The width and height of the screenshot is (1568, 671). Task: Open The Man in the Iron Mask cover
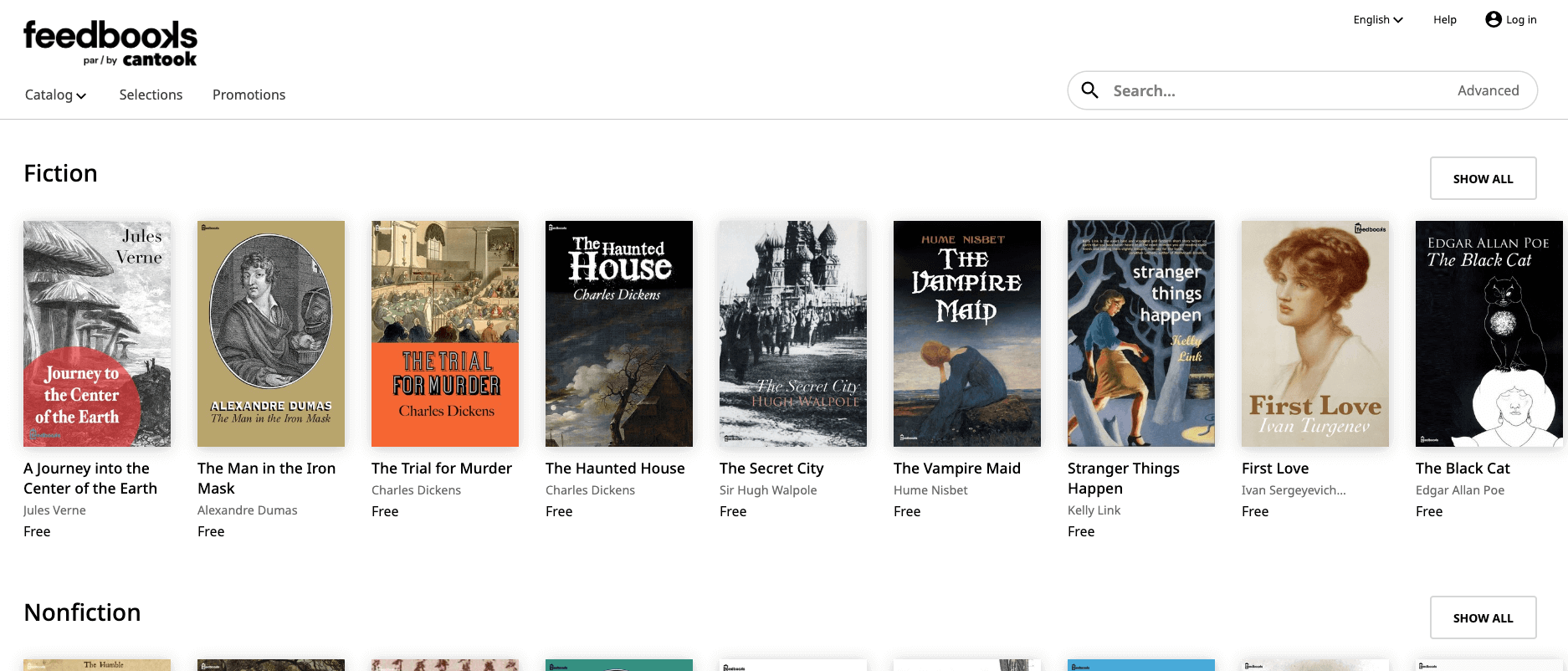pyautogui.click(x=271, y=334)
